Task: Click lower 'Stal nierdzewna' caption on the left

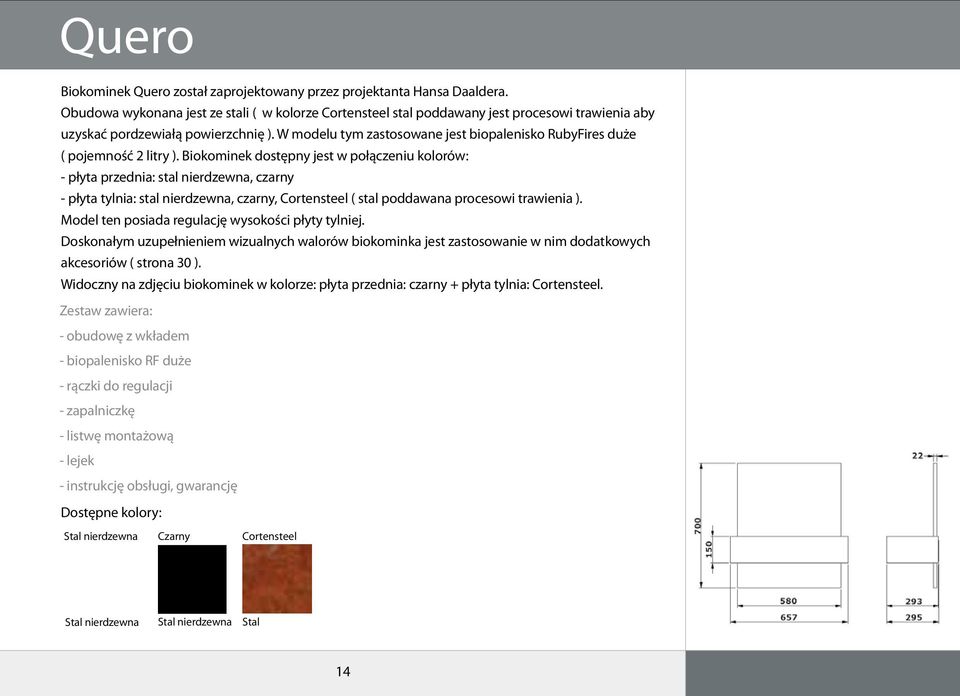Action: click(x=102, y=623)
